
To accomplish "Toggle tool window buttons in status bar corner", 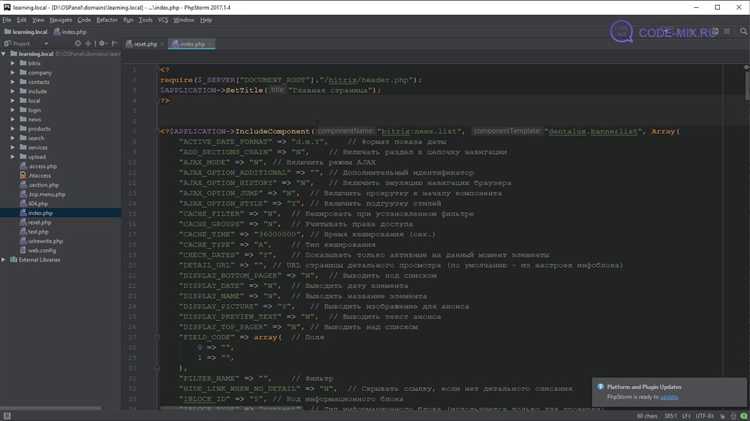I will click(7, 416).
